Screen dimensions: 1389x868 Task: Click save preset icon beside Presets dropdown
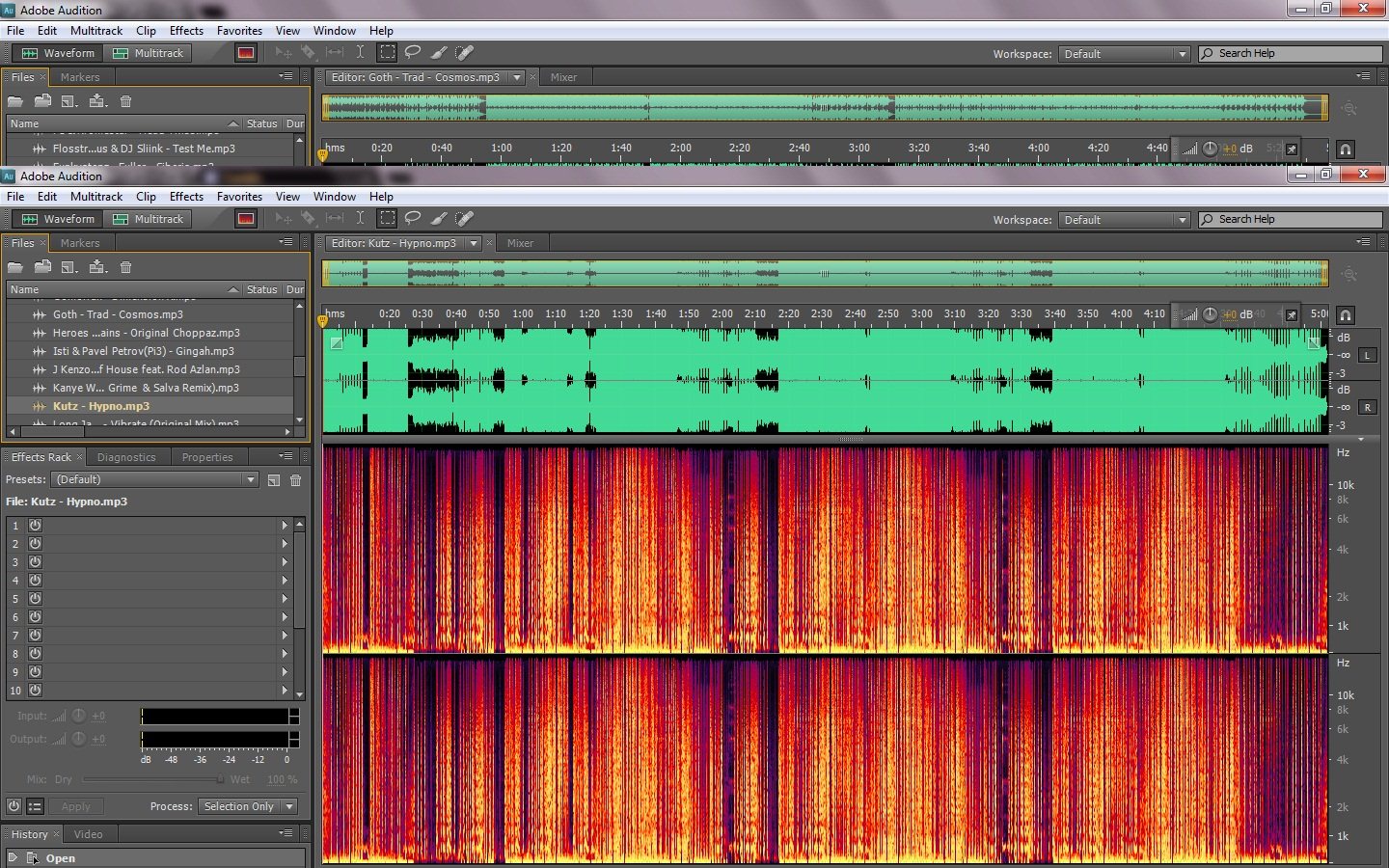click(x=274, y=480)
